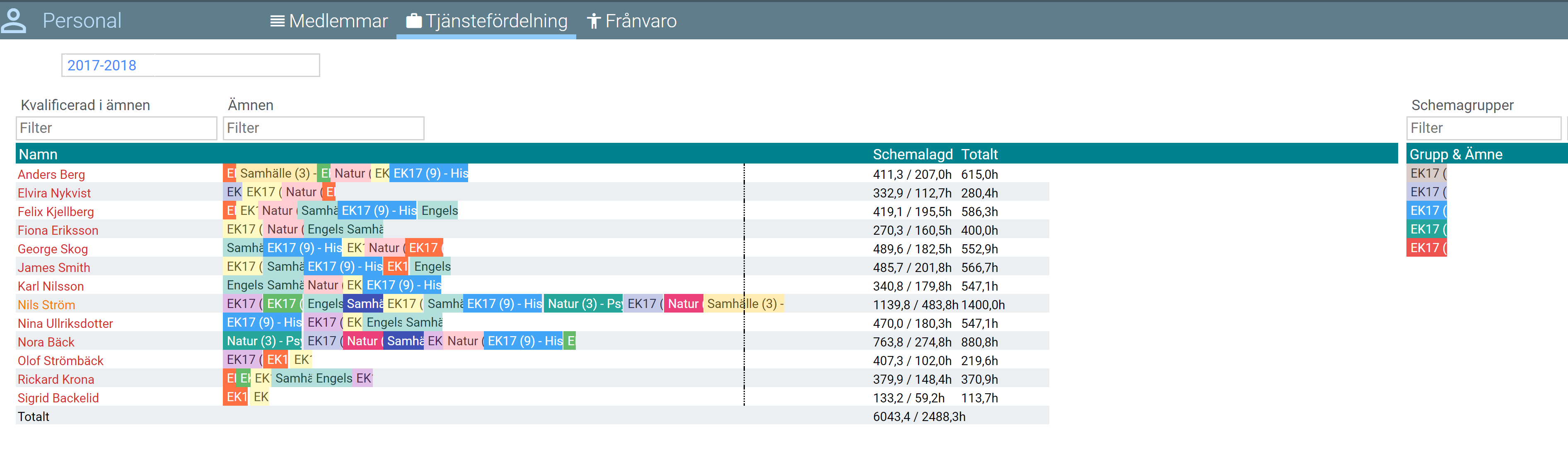The image size is (1568, 474).
Task: Open the 2017-2018 year selector
Action: pos(190,65)
